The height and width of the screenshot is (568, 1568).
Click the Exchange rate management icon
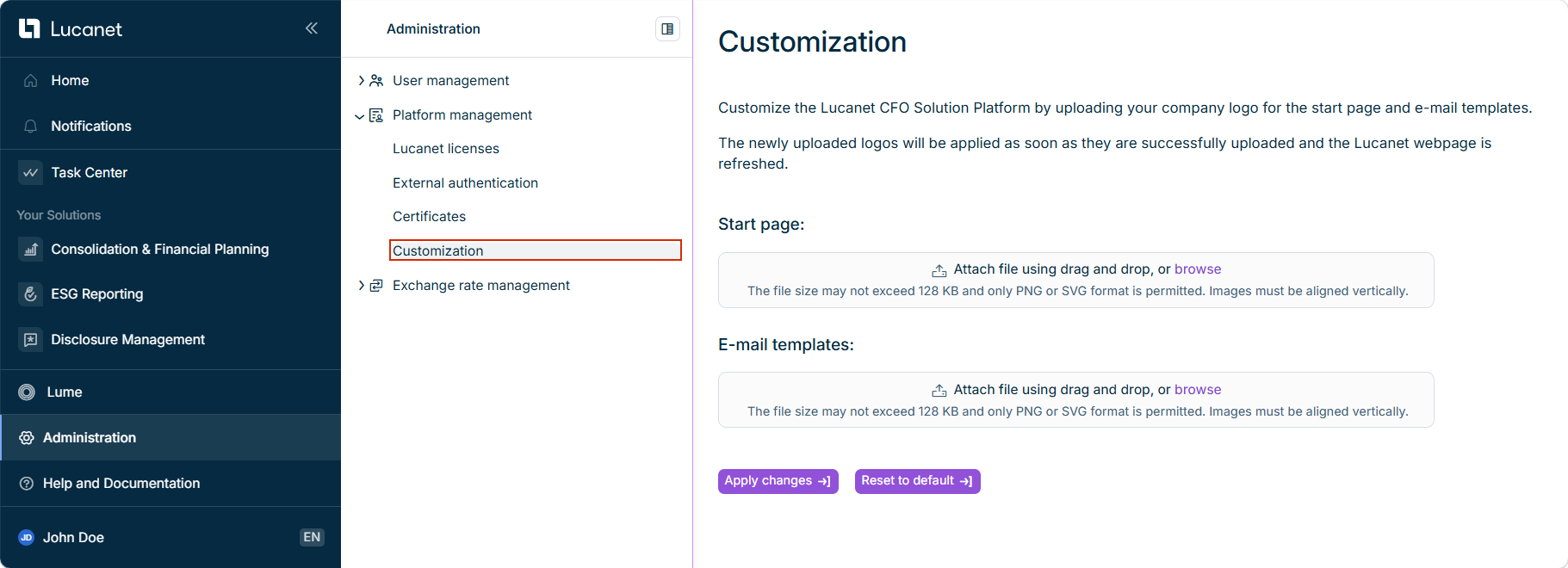(376, 286)
